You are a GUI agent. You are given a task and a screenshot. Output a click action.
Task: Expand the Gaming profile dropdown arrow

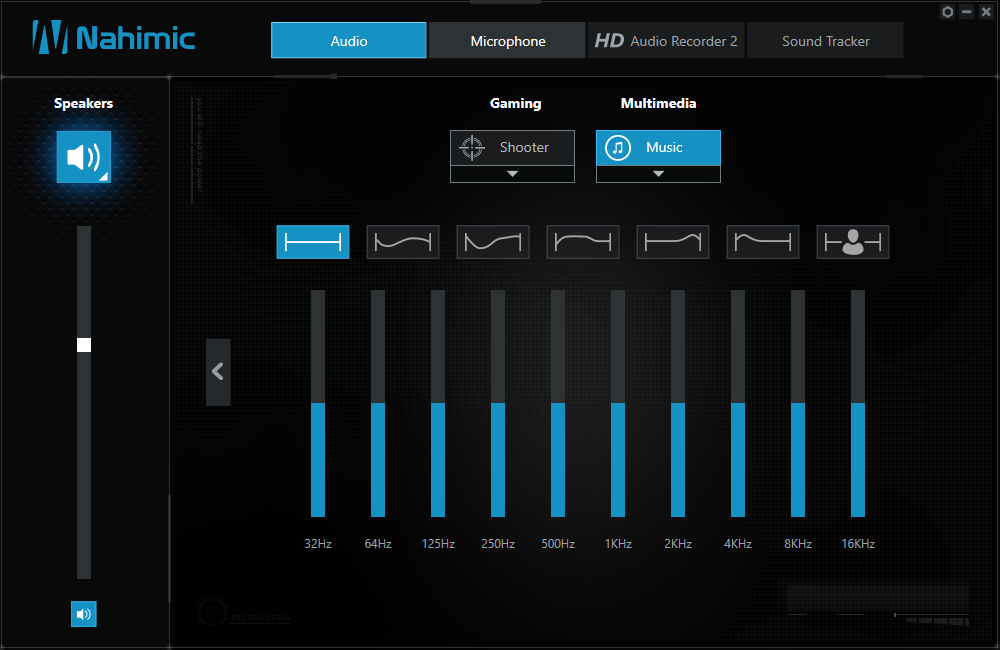(x=512, y=174)
